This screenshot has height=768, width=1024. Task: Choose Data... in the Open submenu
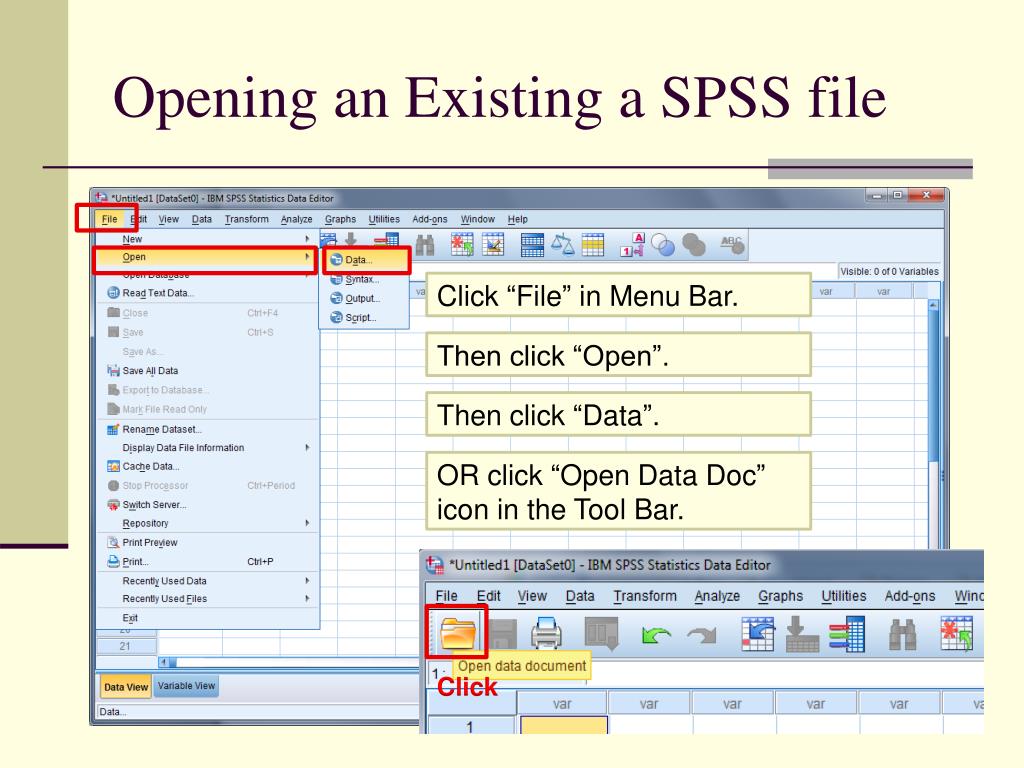pyautogui.click(x=366, y=260)
